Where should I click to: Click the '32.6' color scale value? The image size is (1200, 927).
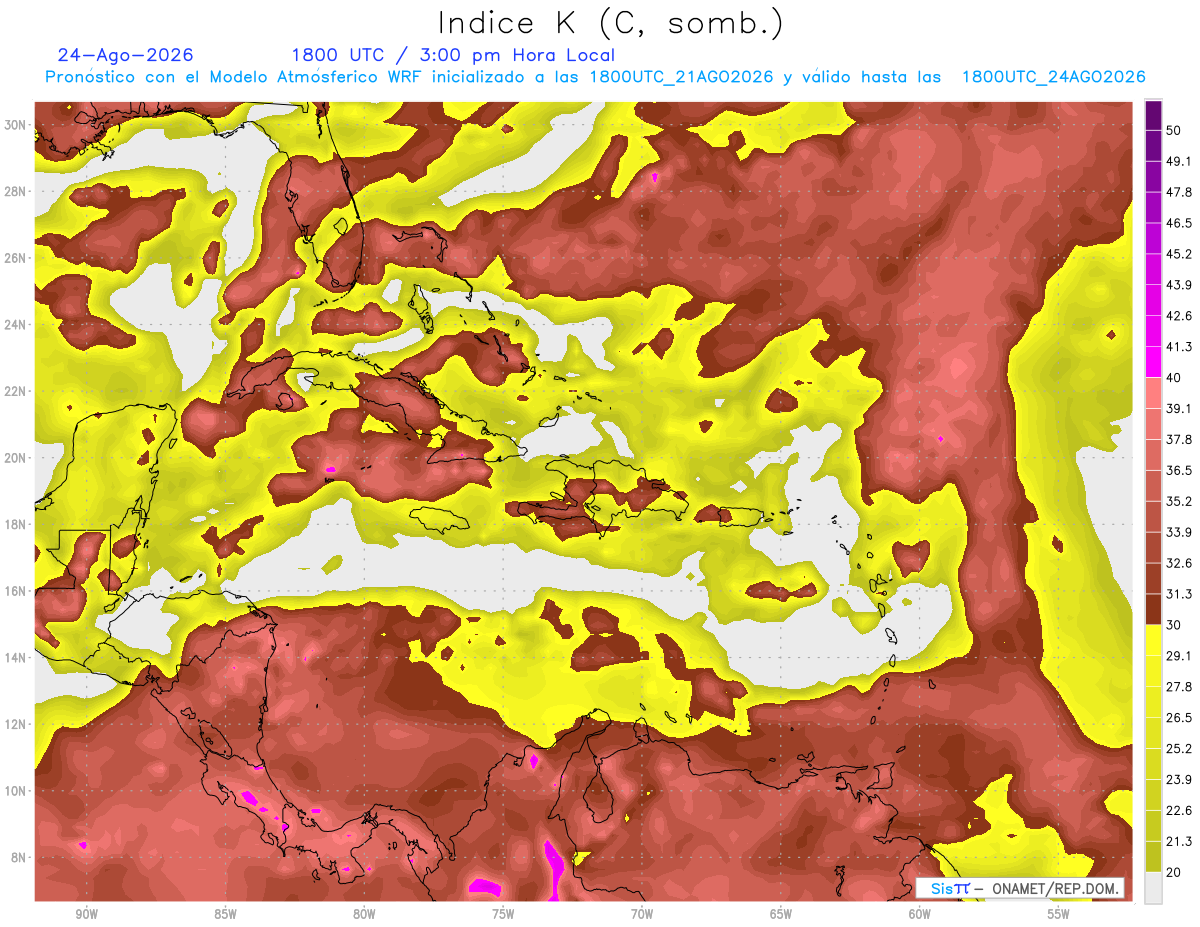[x=1179, y=563]
